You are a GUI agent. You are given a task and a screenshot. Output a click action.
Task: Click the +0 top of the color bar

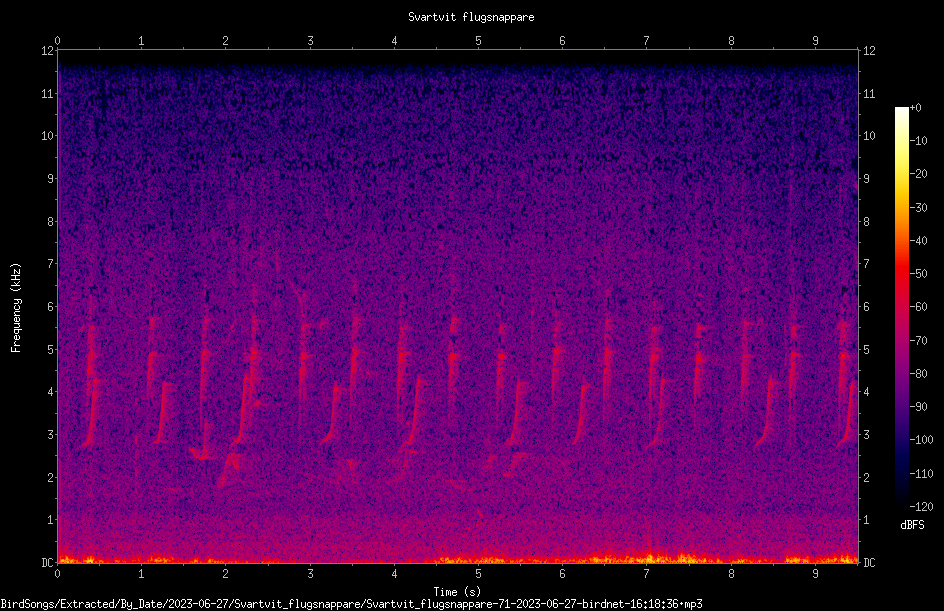[915, 108]
